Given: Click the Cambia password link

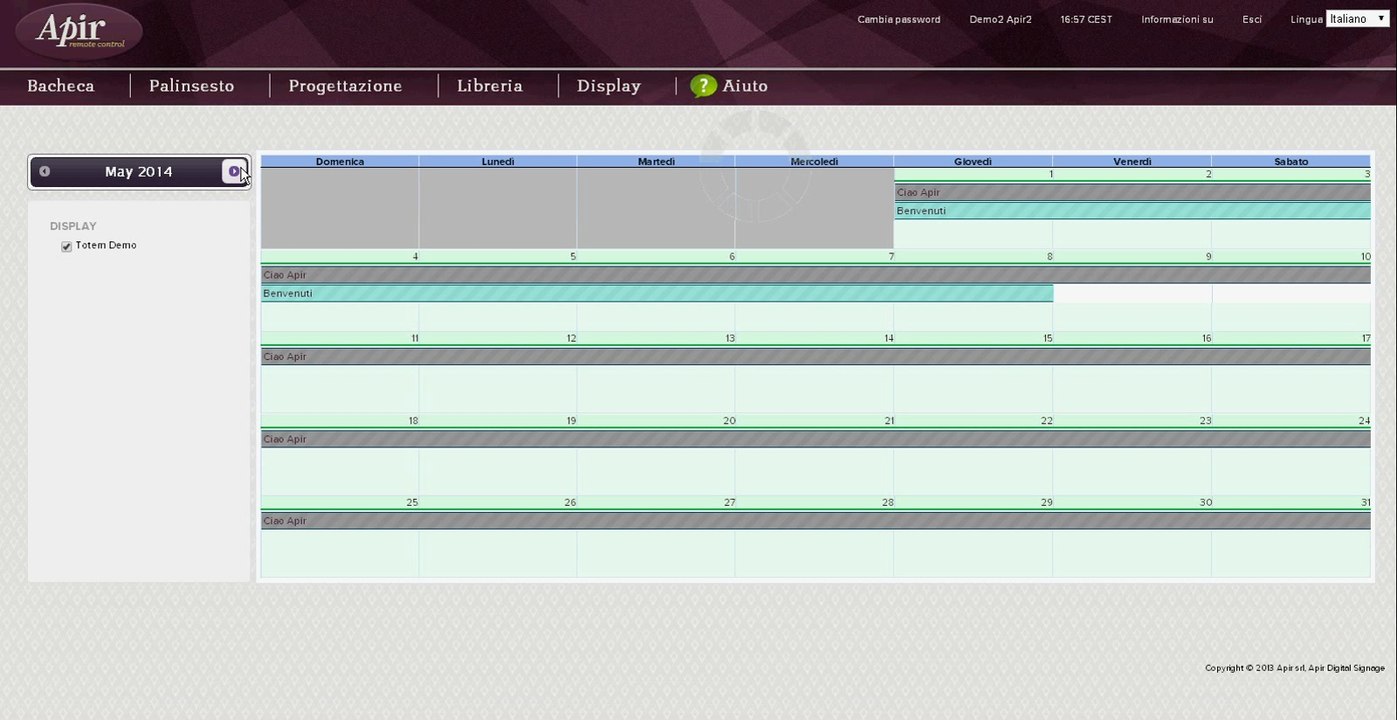Looking at the screenshot, I should [x=899, y=20].
